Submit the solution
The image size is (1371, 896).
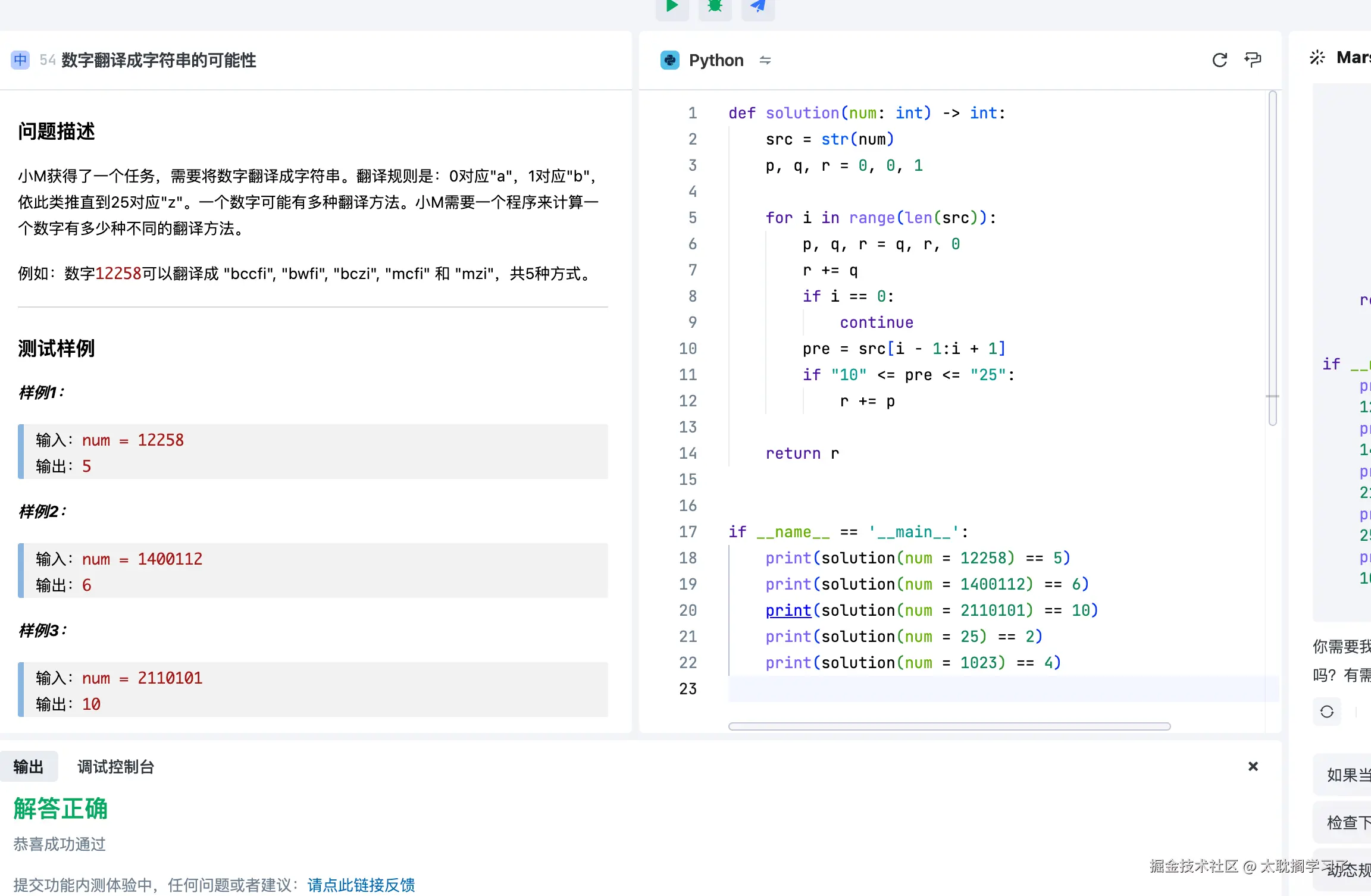pos(758,6)
